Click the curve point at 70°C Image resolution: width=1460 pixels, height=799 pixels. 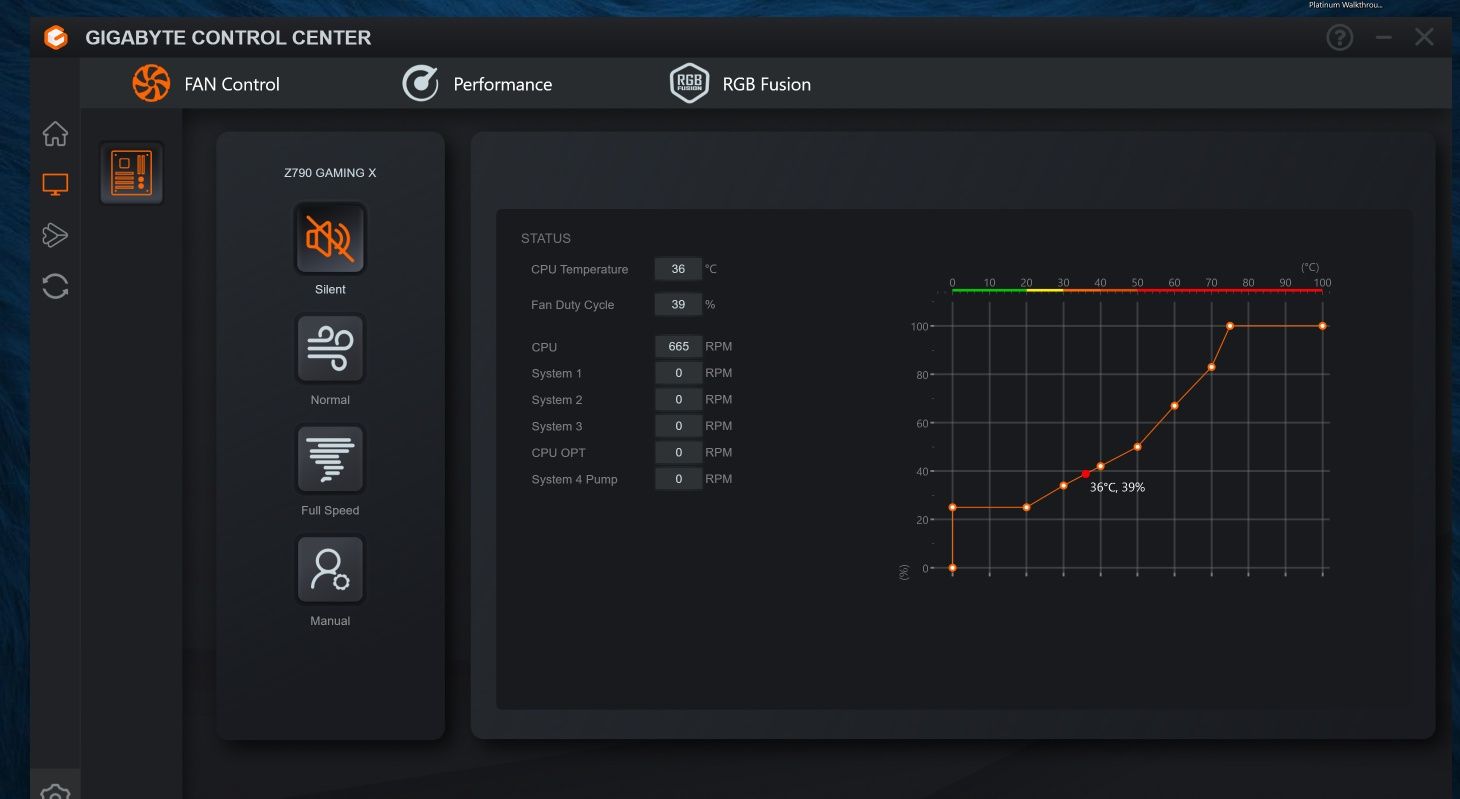tap(1211, 367)
